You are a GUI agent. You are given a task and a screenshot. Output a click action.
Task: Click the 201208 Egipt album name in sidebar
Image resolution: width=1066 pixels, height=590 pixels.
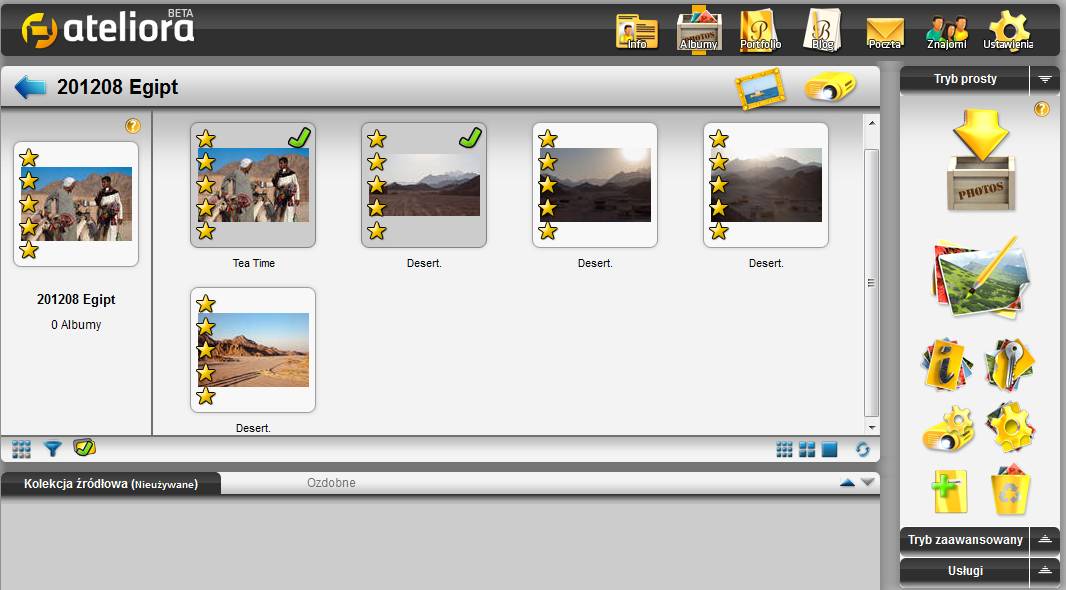point(76,299)
